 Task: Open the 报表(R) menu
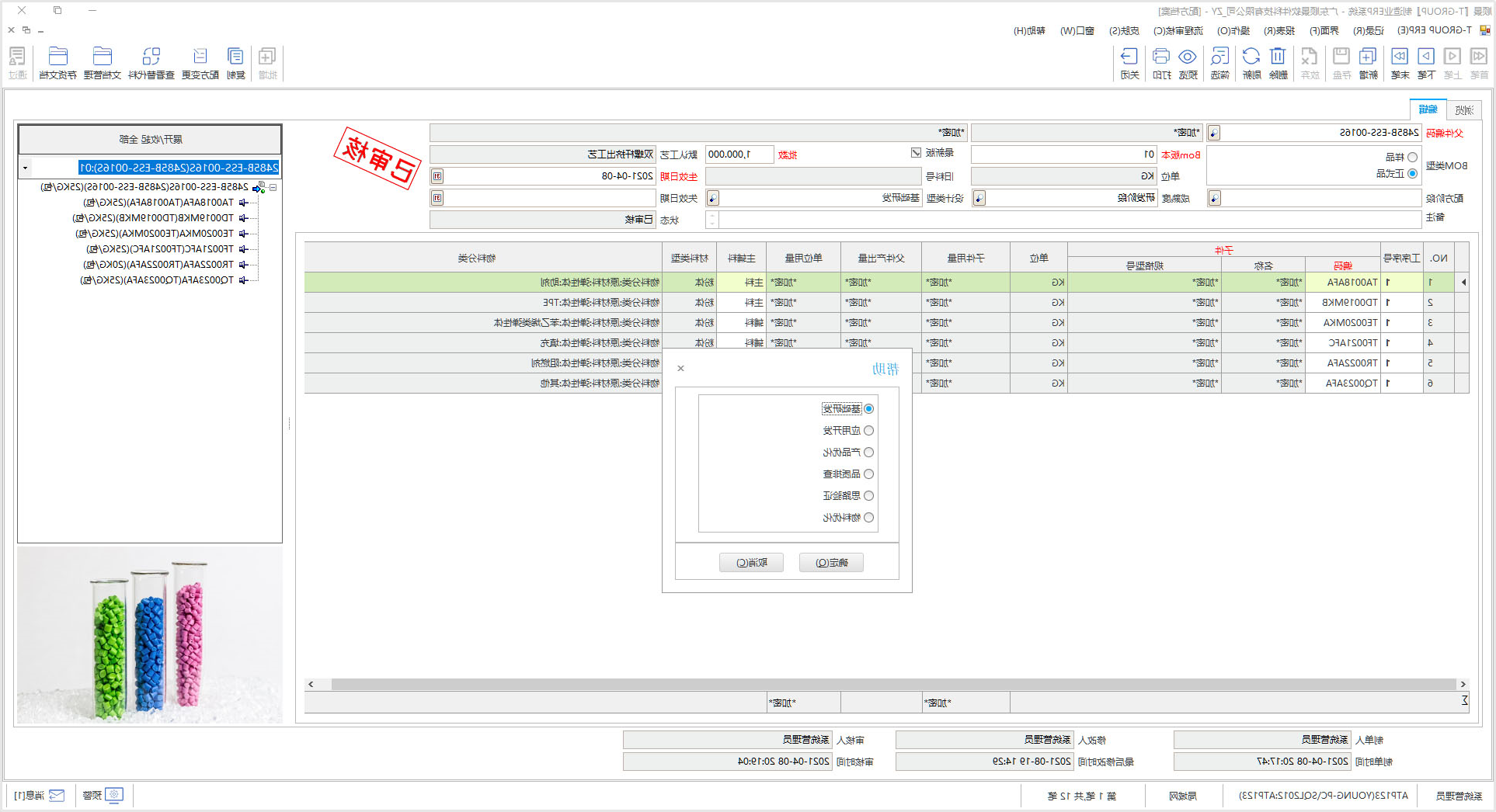[1279, 30]
